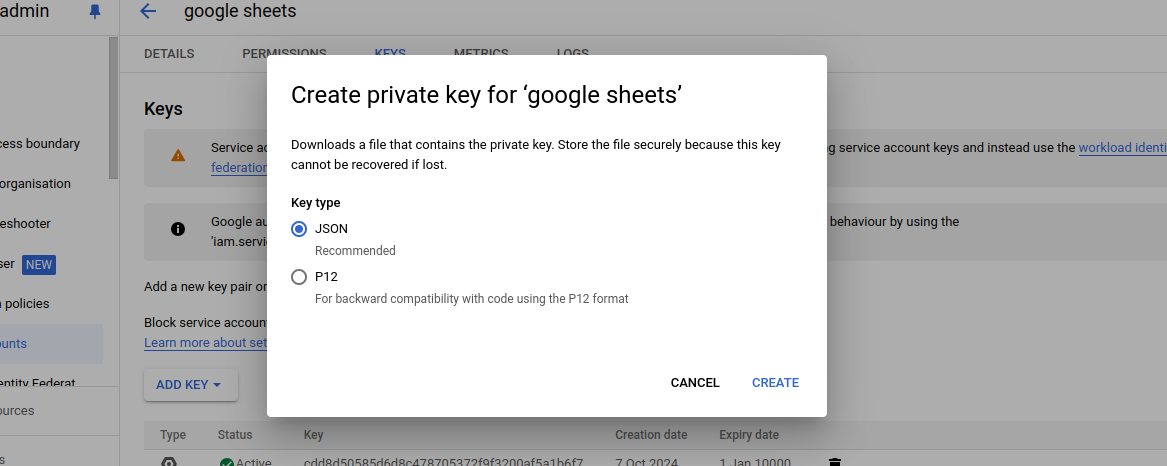
Task: Click the Status column header
Action: click(234, 435)
